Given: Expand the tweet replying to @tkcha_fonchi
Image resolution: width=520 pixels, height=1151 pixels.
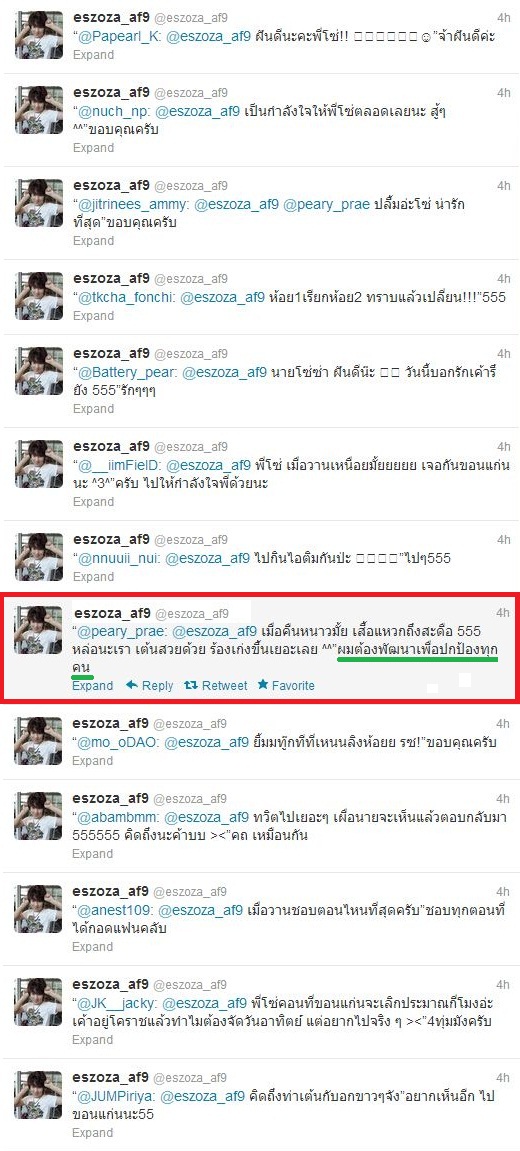Looking at the screenshot, I should pyautogui.click(x=93, y=316).
